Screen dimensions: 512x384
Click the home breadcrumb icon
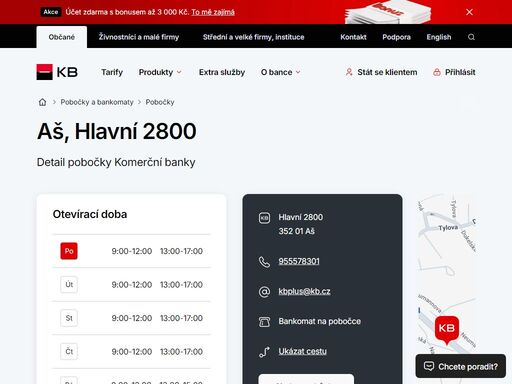[42, 102]
